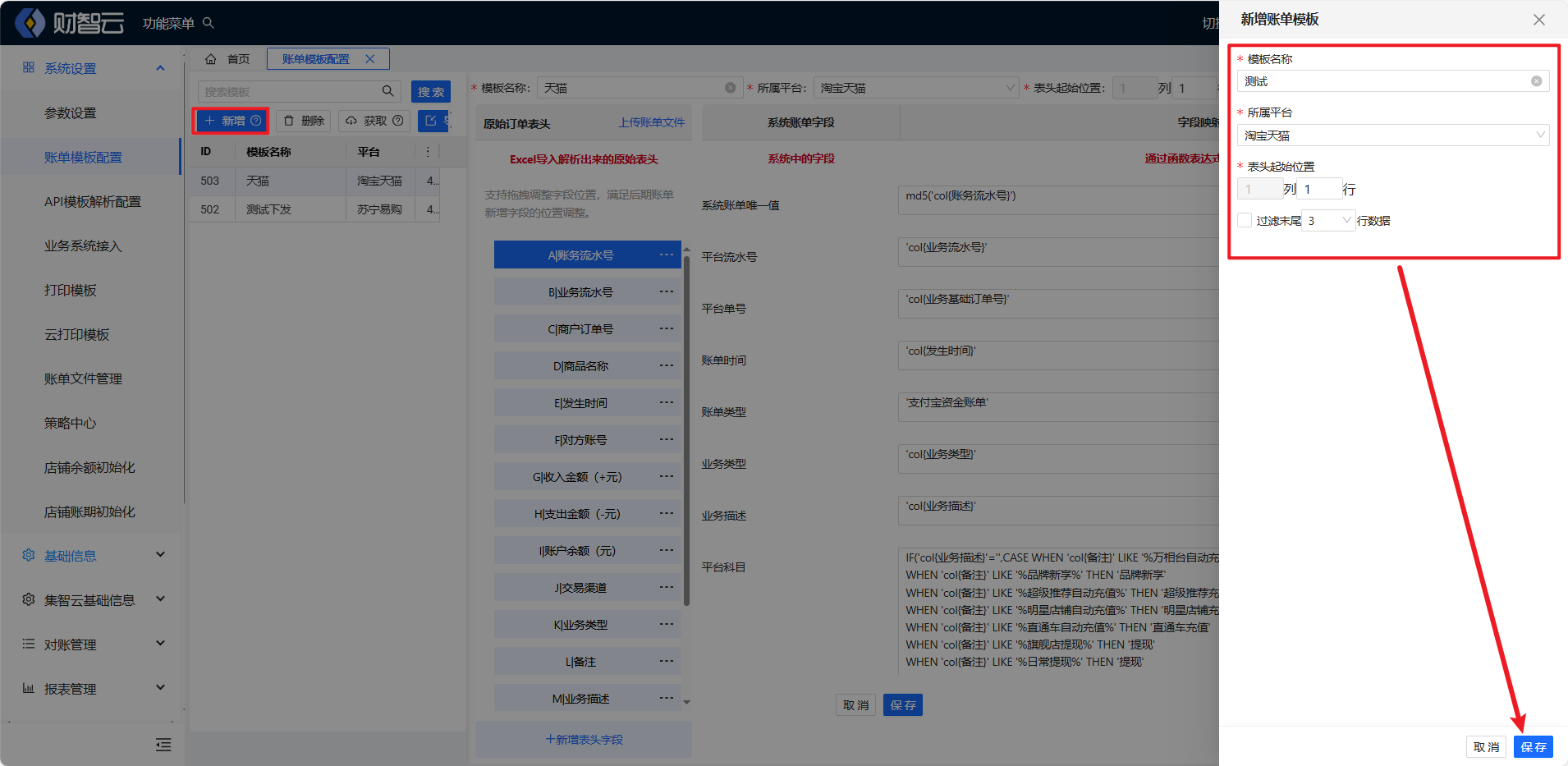Screen dimensions: 1568x766
Task: Click the search magnifier beside 功能菜单
Action: pos(209,23)
